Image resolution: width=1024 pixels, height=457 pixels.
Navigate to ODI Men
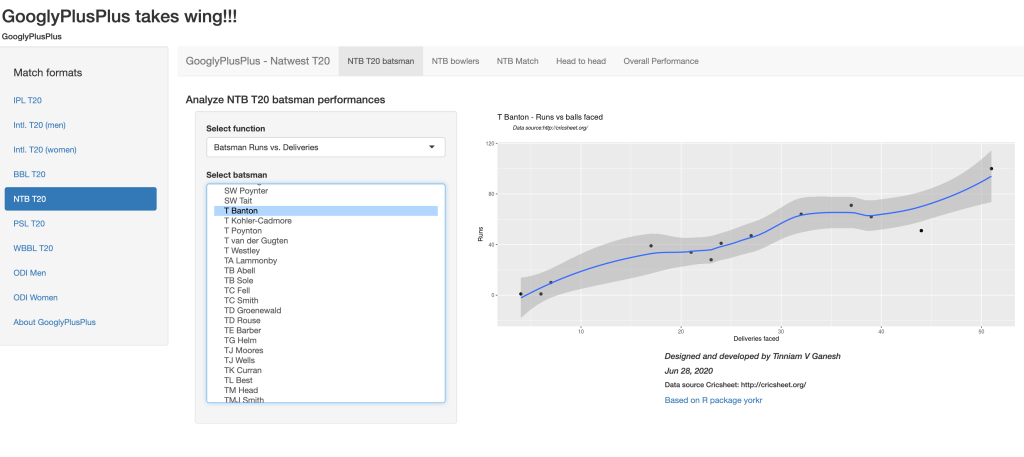pos(31,272)
